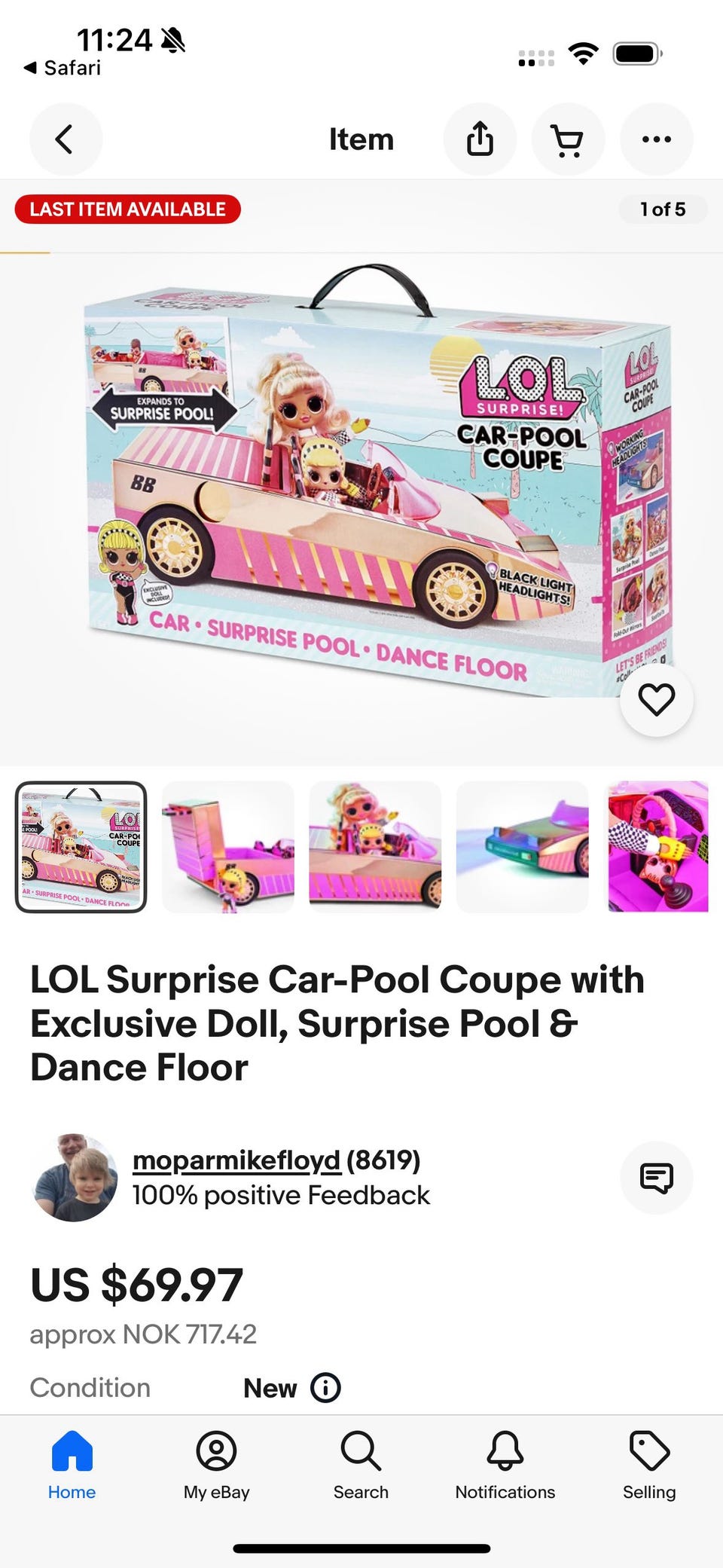The image size is (723, 1568).
Task: View fifth thumbnail of car interior
Action: tap(658, 847)
